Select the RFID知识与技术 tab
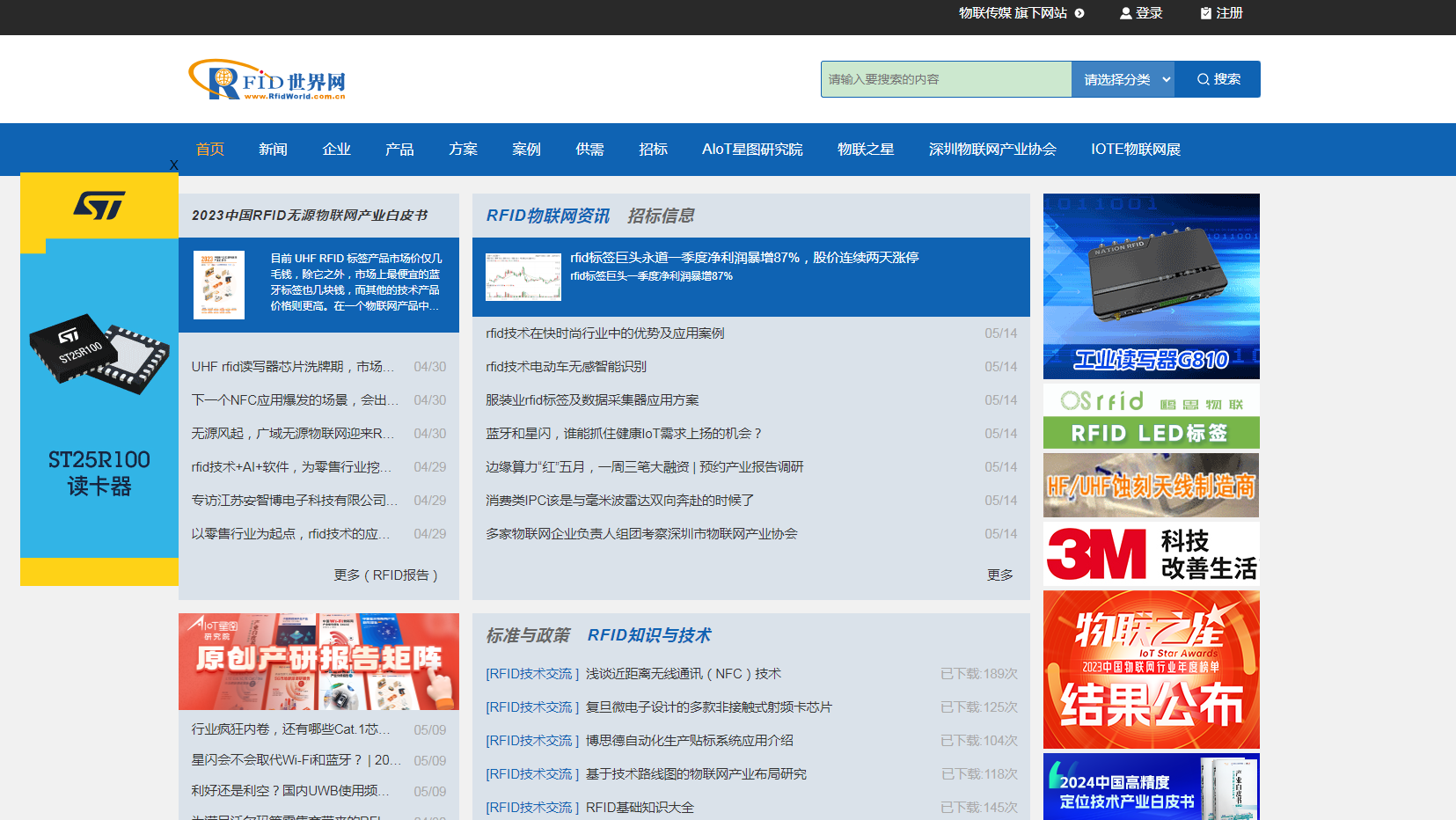Viewport: 1456px width, 820px height. point(649,635)
